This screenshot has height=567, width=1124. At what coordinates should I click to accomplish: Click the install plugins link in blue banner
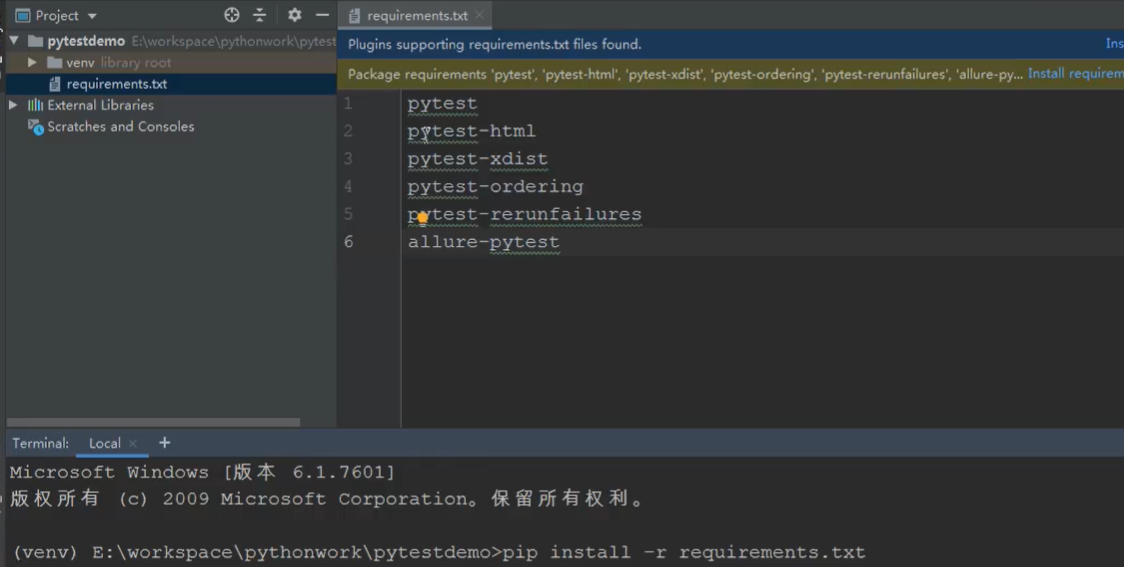pyautogui.click(x=1115, y=44)
